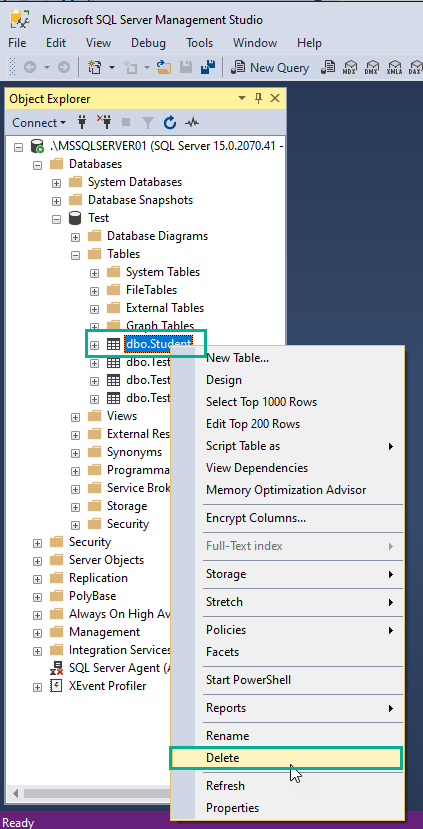Close the Object Explorer panel
Viewport: 423px width, 829px height.
275,98
